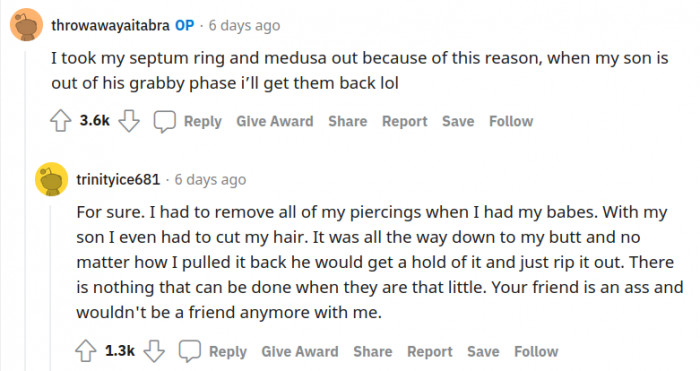The width and height of the screenshot is (700, 371).
Task: Upvote throwawayaitabra's comment
Action: 61,121
